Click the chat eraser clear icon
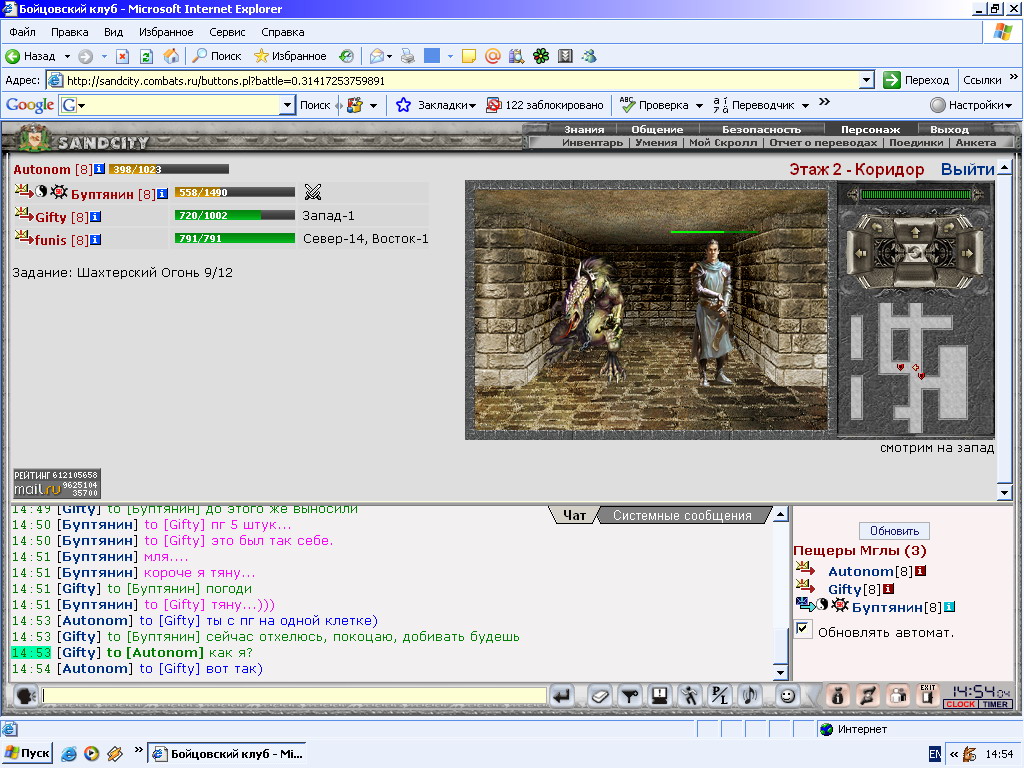This screenshot has width=1024, height=768. (600, 696)
